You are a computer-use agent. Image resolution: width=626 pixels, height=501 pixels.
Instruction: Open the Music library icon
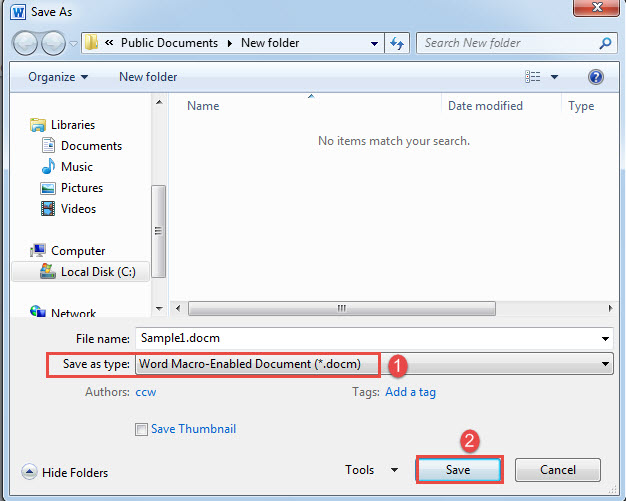tap(48, 167)
